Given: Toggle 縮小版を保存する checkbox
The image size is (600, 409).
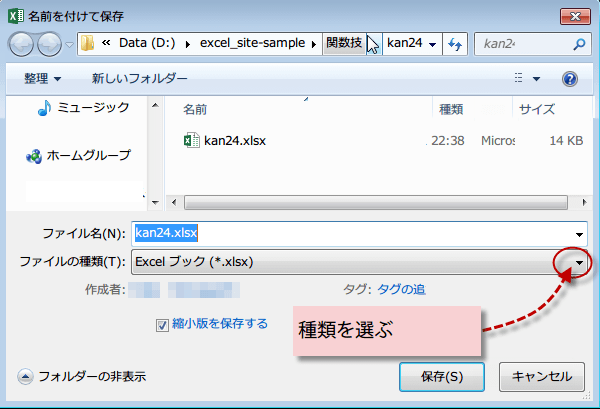Looking at the screenshot, I should [162, 325].
